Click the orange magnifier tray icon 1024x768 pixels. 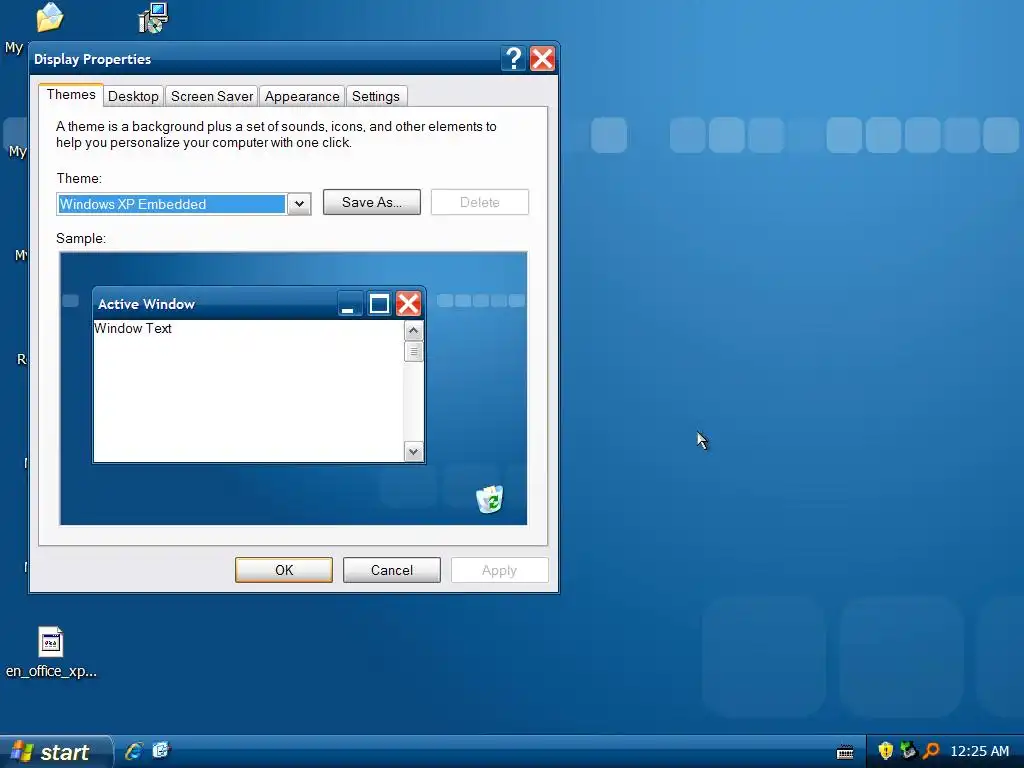[931, 750]
